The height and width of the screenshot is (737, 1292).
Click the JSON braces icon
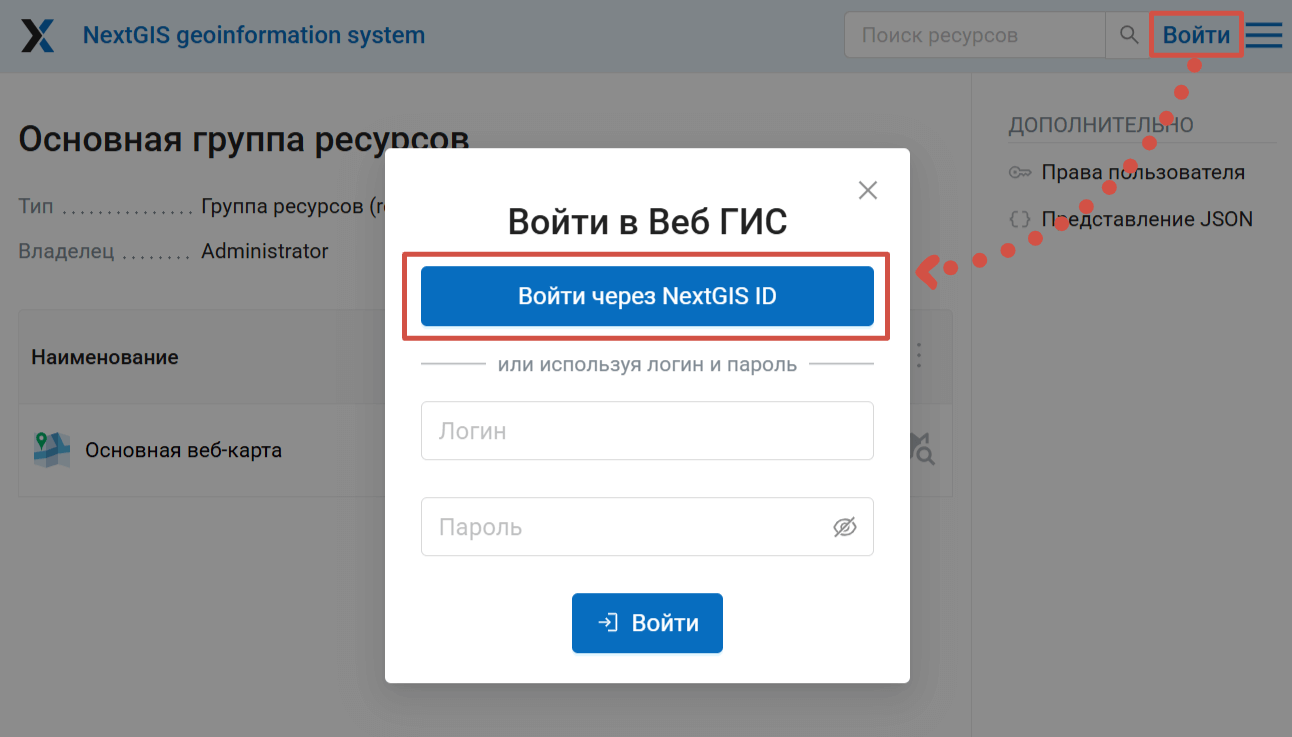click(x=1019, y=219)
